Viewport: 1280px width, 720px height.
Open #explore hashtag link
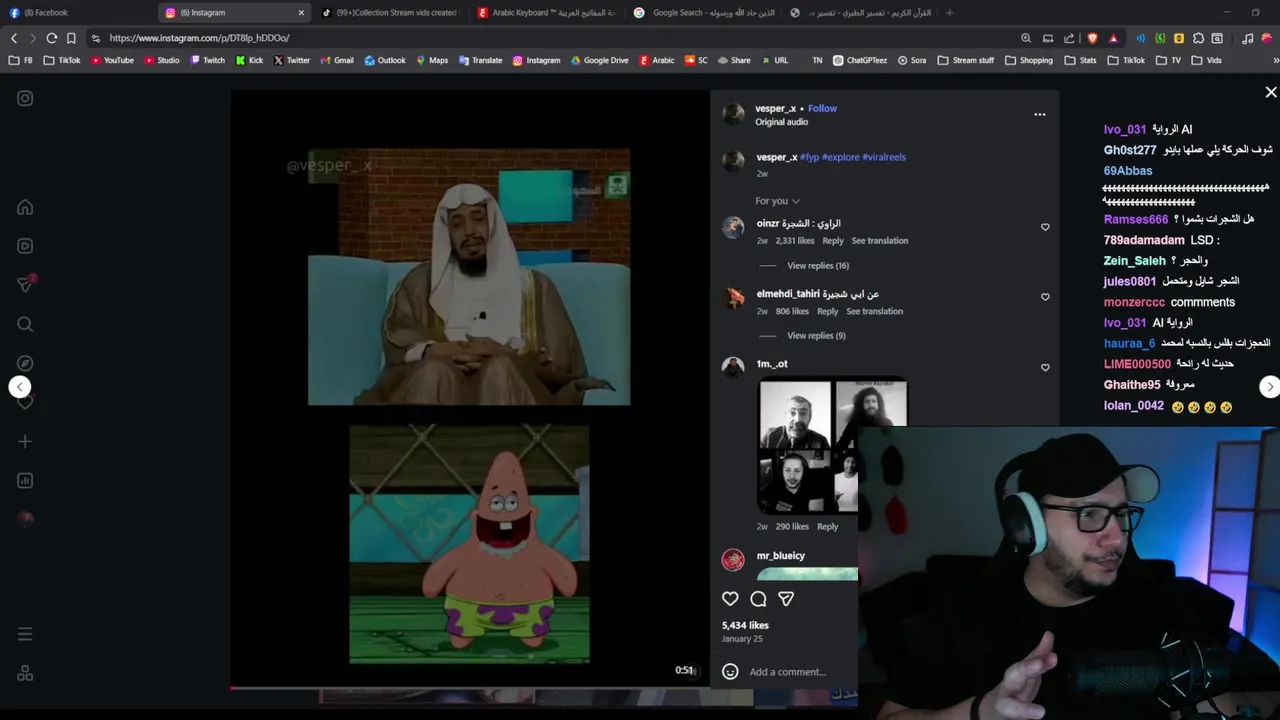tap(840, 157)
